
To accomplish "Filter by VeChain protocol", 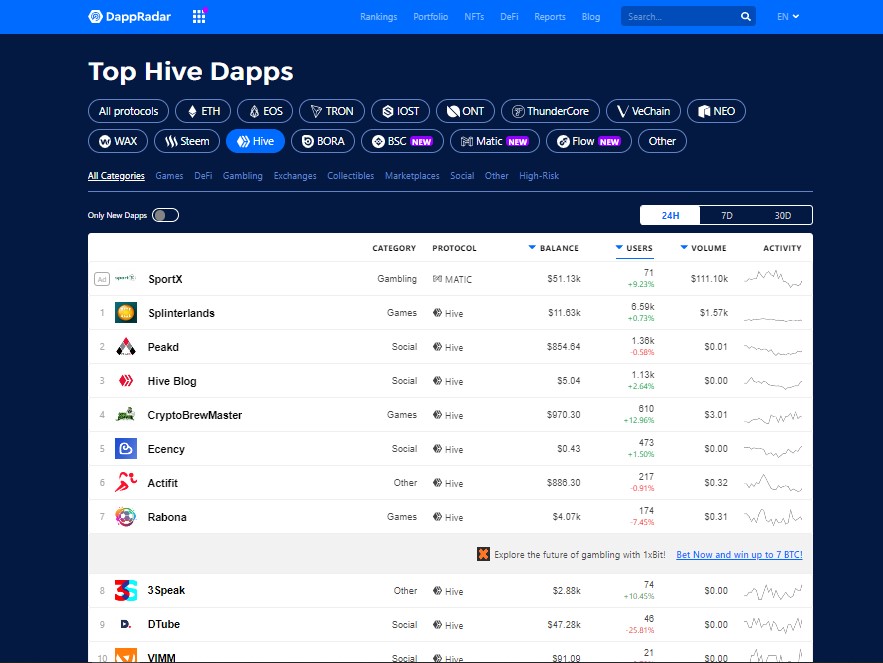I will point(643,111).
